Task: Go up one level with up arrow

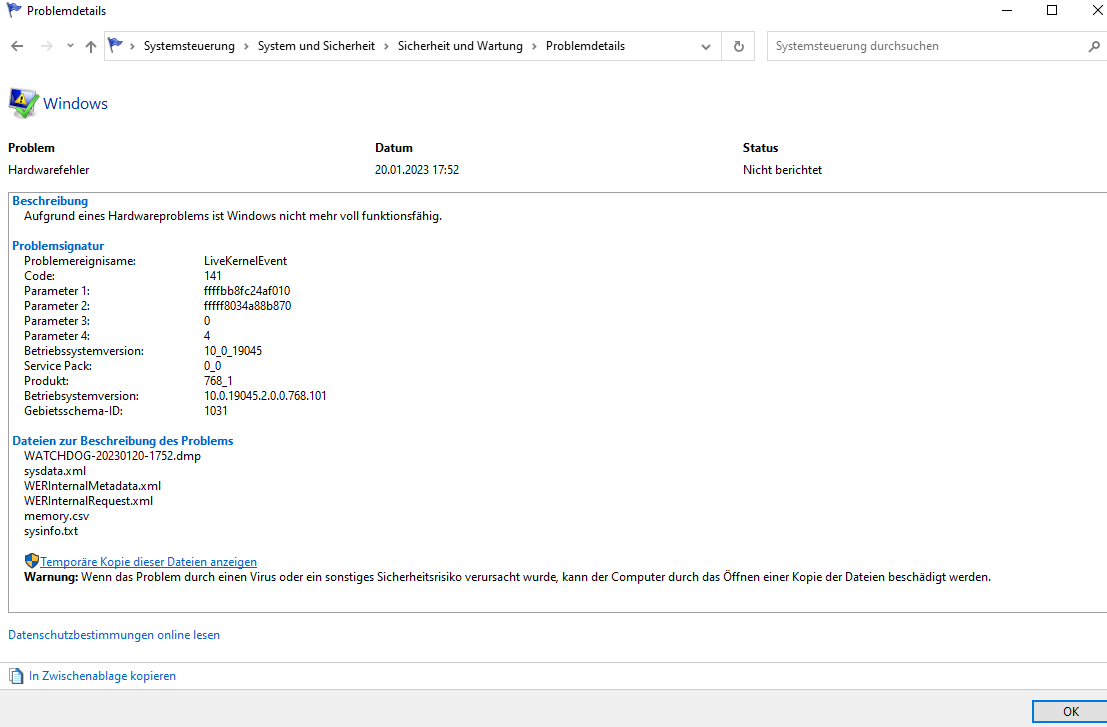Action: coord(90,47)
